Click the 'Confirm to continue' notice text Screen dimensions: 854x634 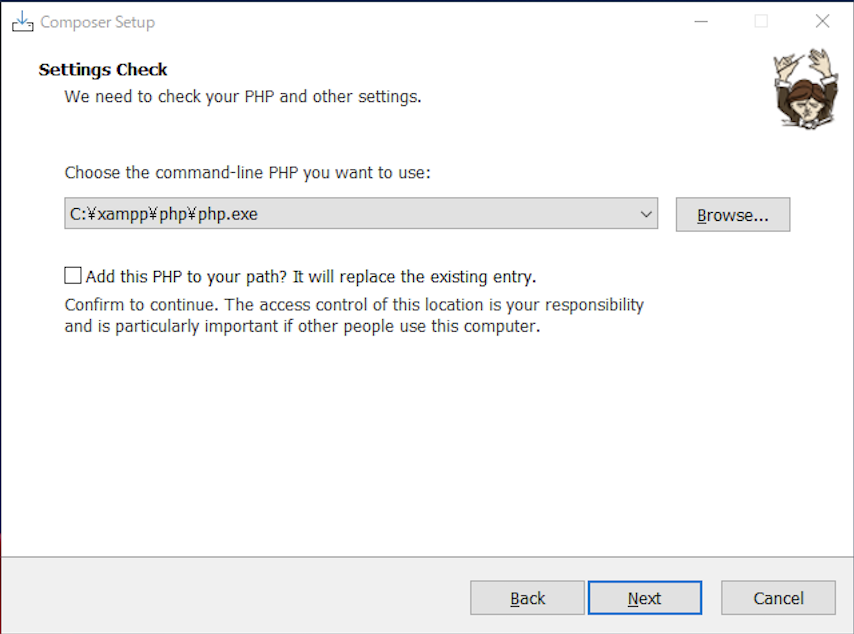354,304
